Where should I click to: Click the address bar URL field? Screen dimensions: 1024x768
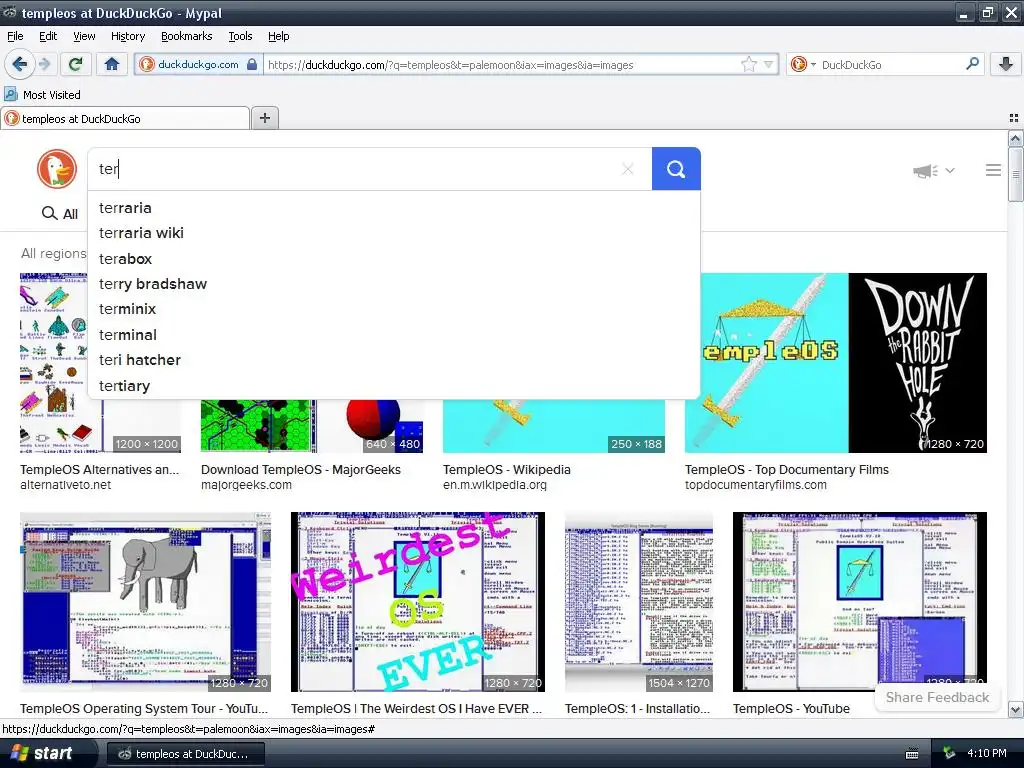[x=500, y=65]
